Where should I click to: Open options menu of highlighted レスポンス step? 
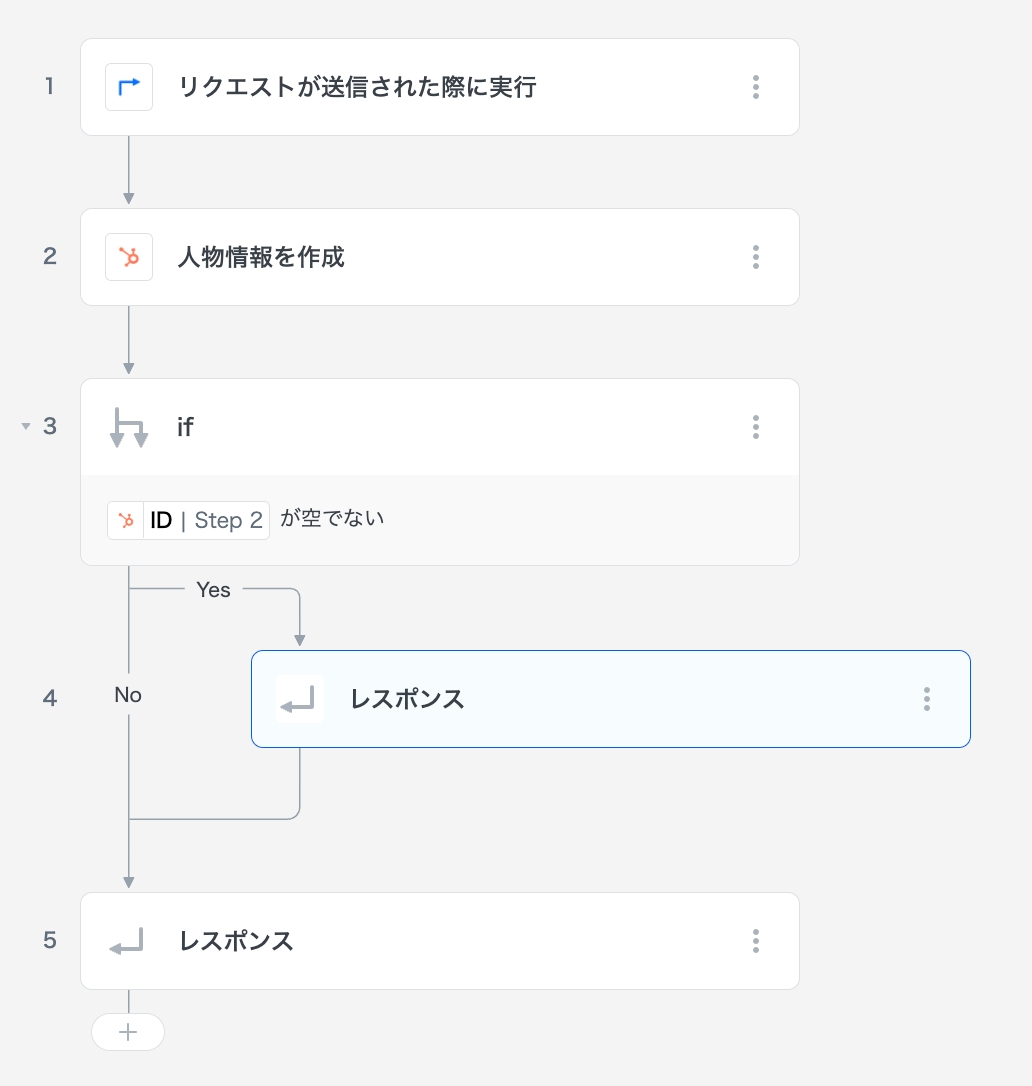coord(927,699)
